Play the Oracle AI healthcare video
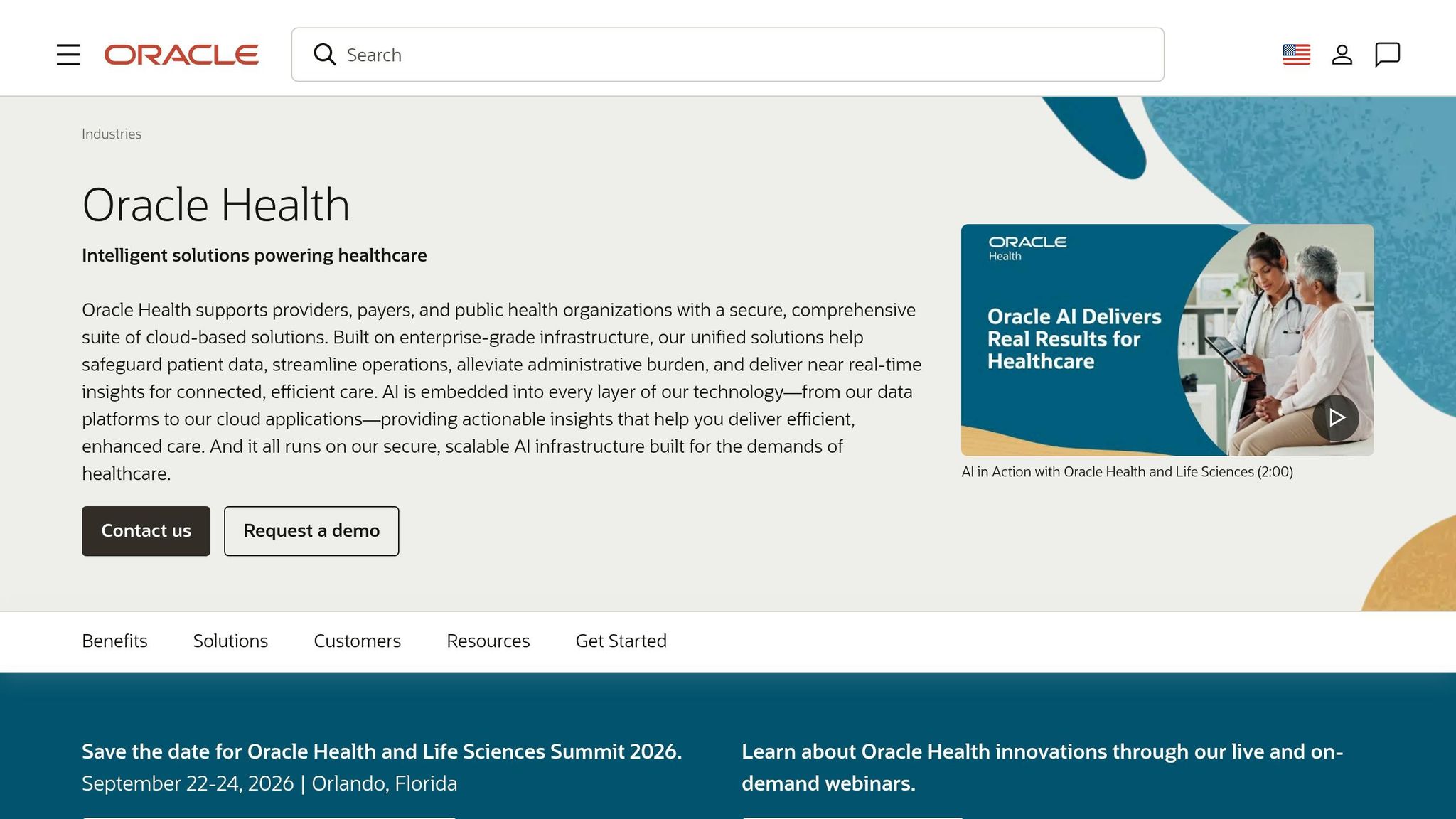1456x819 pixels. point(1336,417)
